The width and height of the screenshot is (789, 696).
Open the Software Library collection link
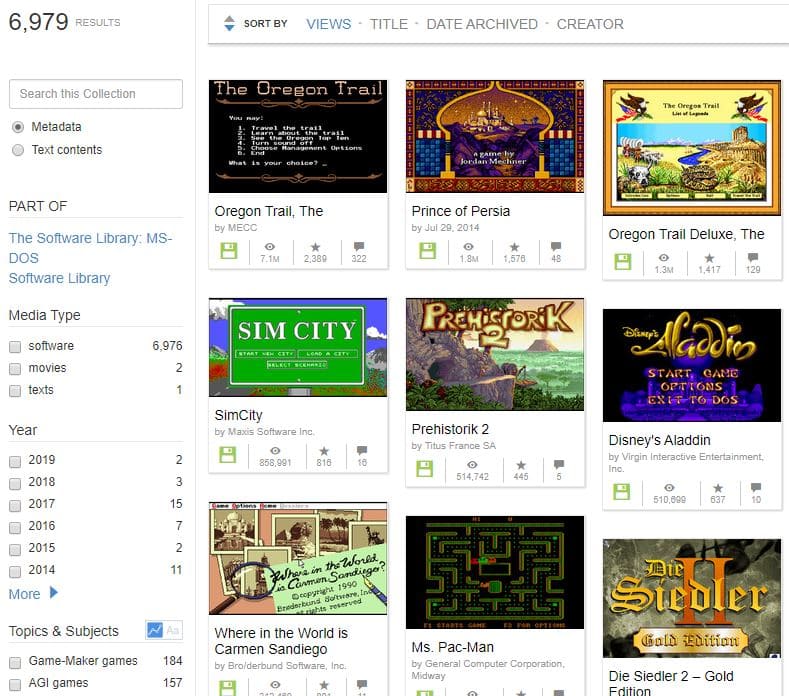pos(59,278)
